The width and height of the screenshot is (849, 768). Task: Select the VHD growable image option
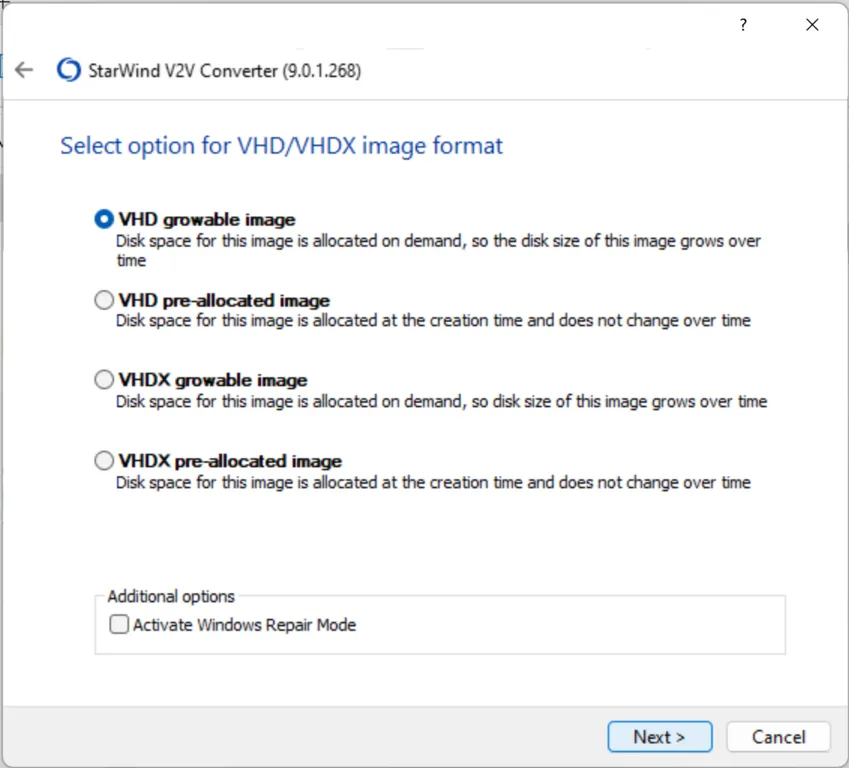click(104, 218)
